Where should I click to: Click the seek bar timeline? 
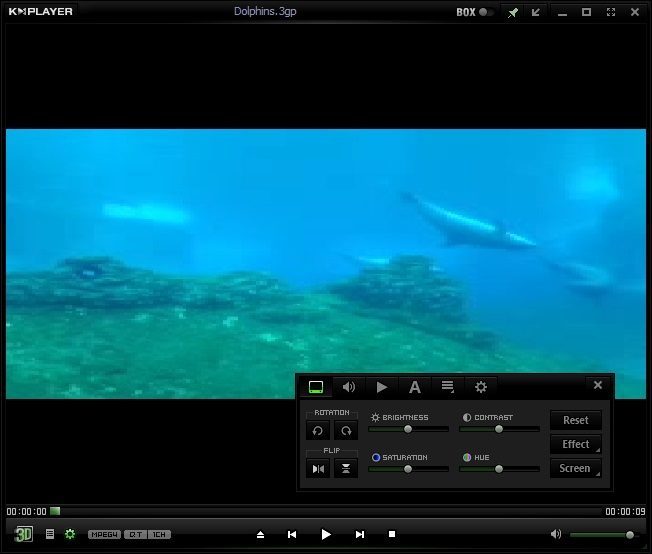325,511
